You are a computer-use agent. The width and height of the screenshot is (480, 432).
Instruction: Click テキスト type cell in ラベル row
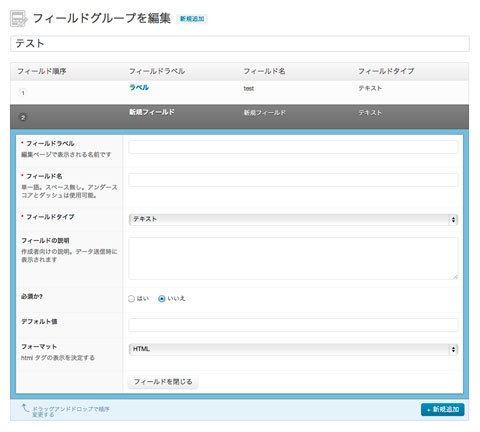(370, 88)
